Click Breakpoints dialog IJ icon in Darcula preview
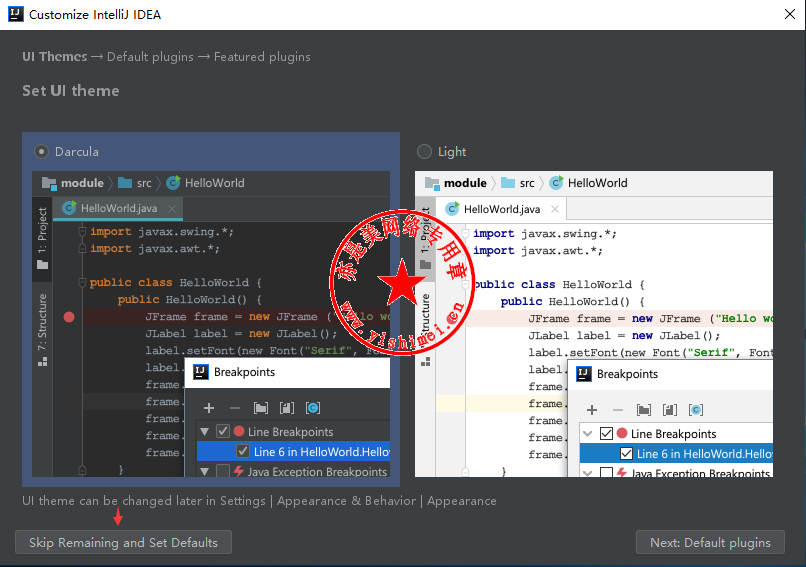The image size is (806, 567). pos(200,372)
